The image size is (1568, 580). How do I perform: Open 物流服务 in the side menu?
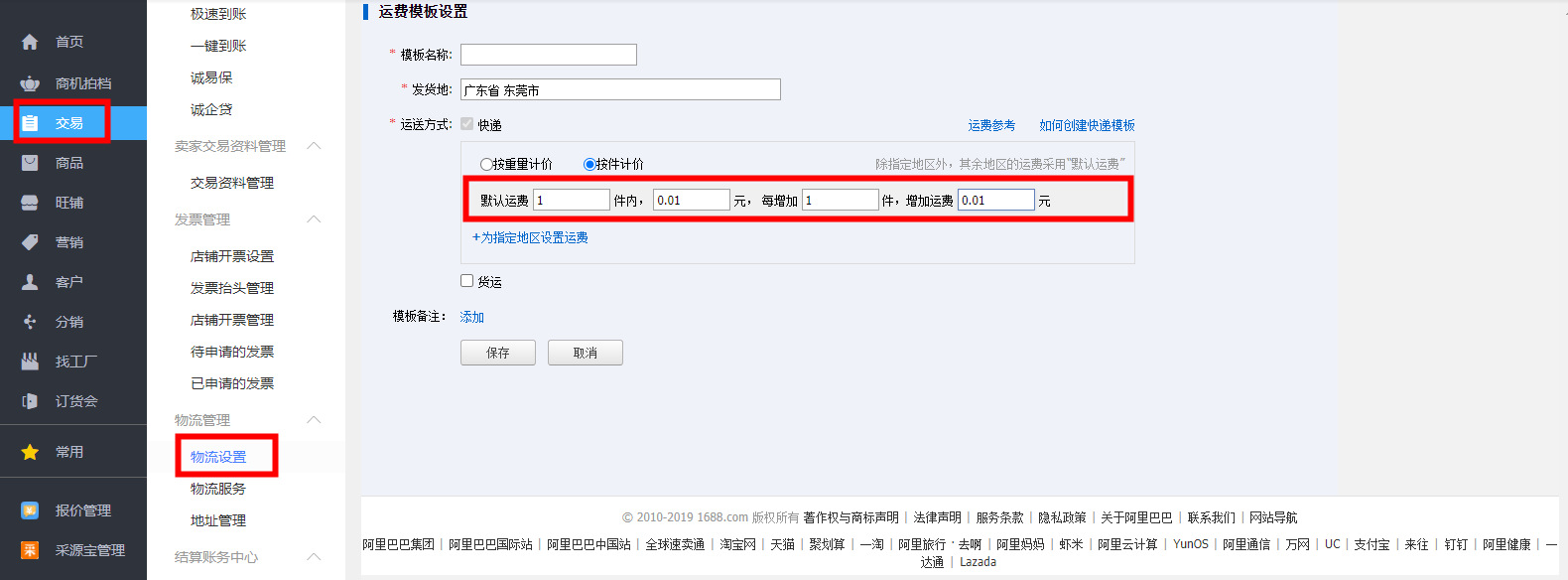(217, 489)
